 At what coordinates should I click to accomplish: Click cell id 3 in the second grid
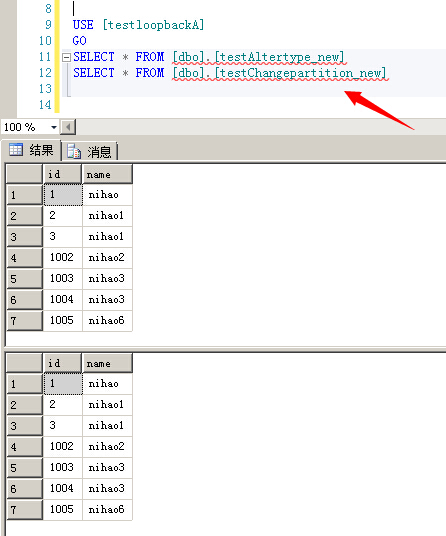pos(63,426)
